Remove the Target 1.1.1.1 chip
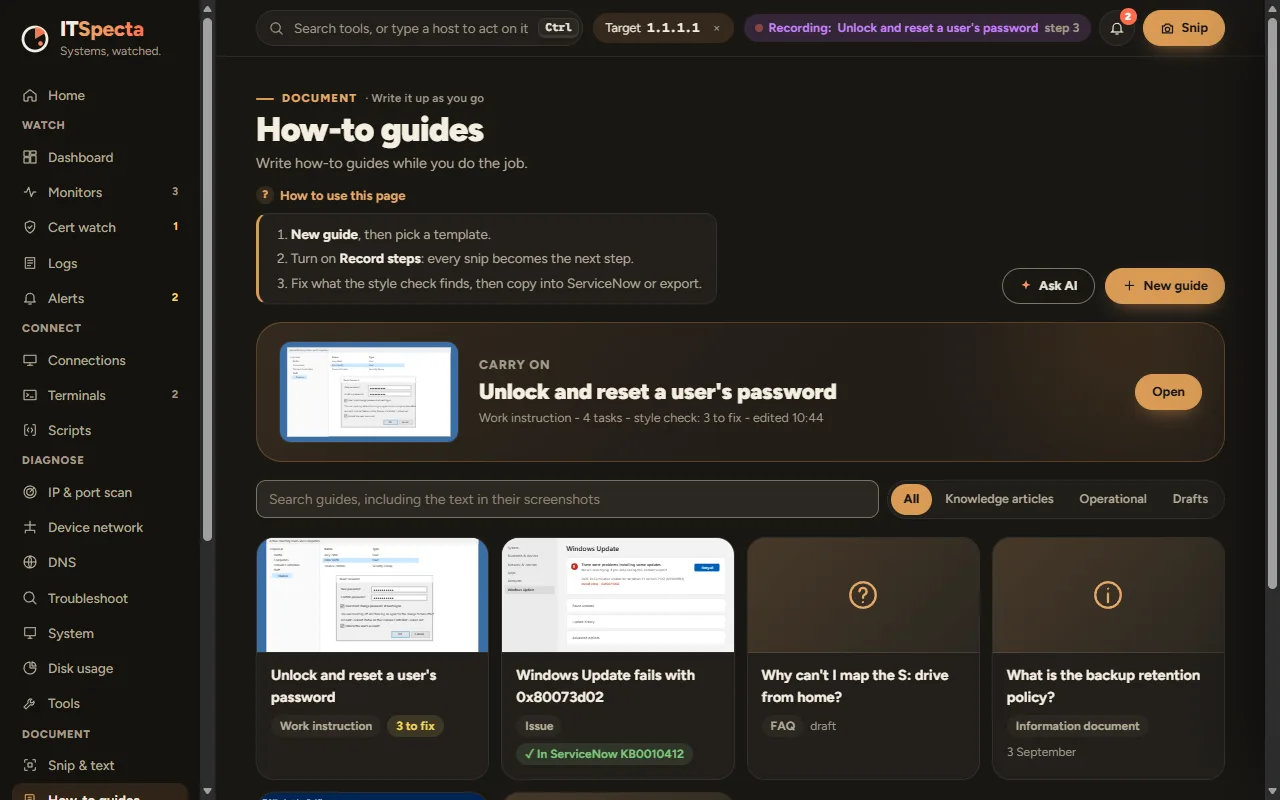Image resolution: width=1280 pixels, height=800 pixels. [716, 29]
